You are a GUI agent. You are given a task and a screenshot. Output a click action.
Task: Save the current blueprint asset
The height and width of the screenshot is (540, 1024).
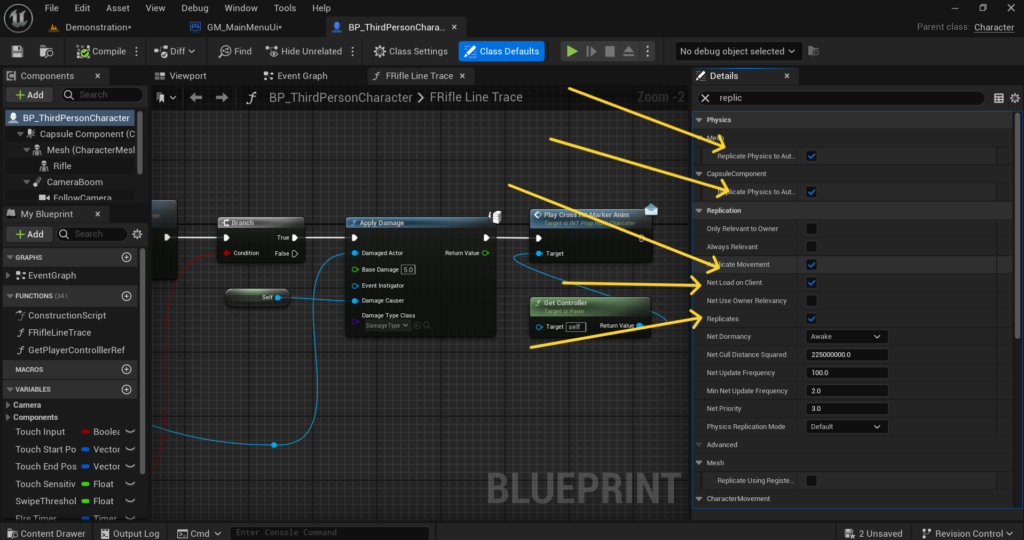pyautogui.click(x=17, y=51)
